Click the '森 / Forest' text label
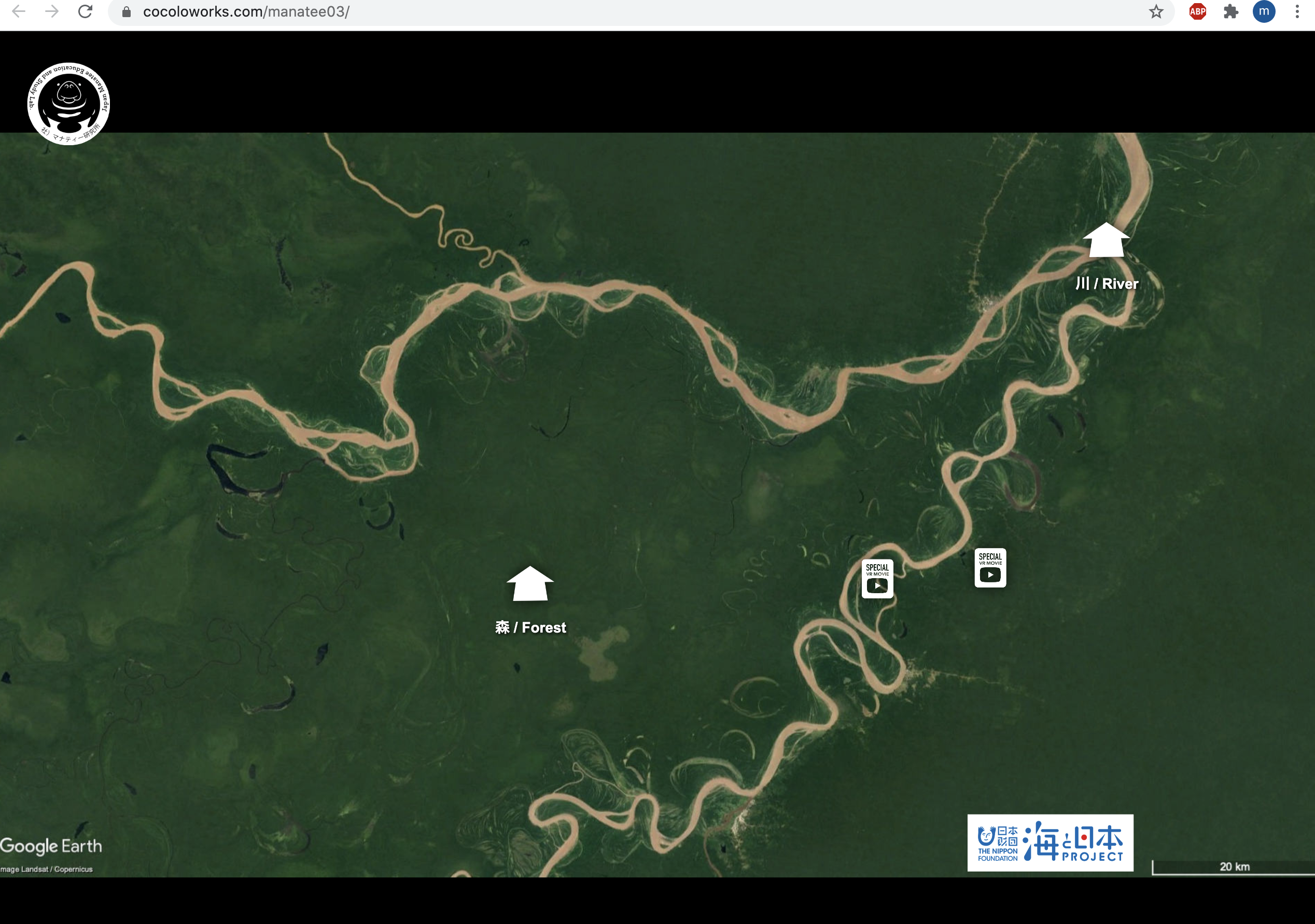 pyautogui.click(x=530, y=627)
